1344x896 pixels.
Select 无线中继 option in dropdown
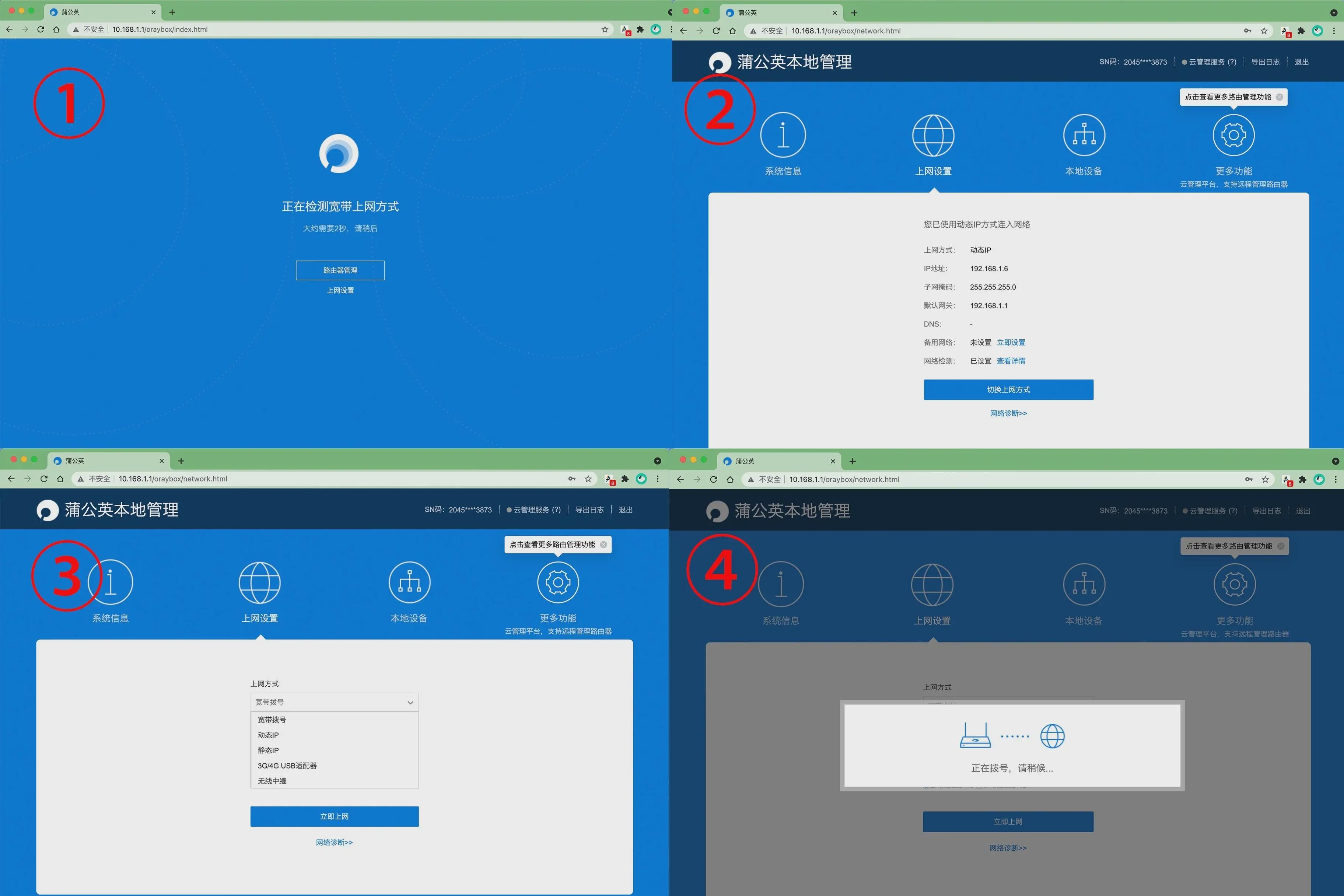[334, 781]
